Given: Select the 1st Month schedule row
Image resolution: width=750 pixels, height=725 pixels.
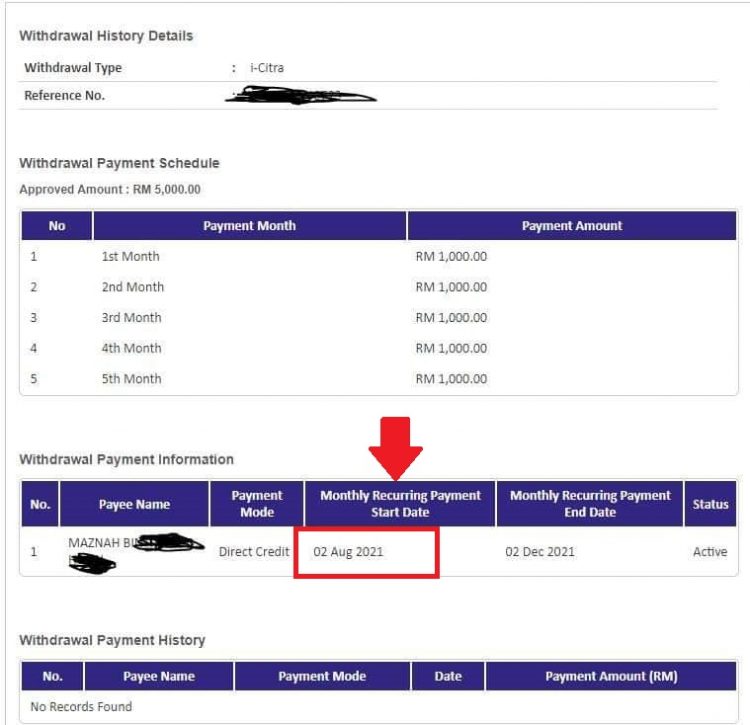Looking at the screenshot, I should (x=378, y=256).
